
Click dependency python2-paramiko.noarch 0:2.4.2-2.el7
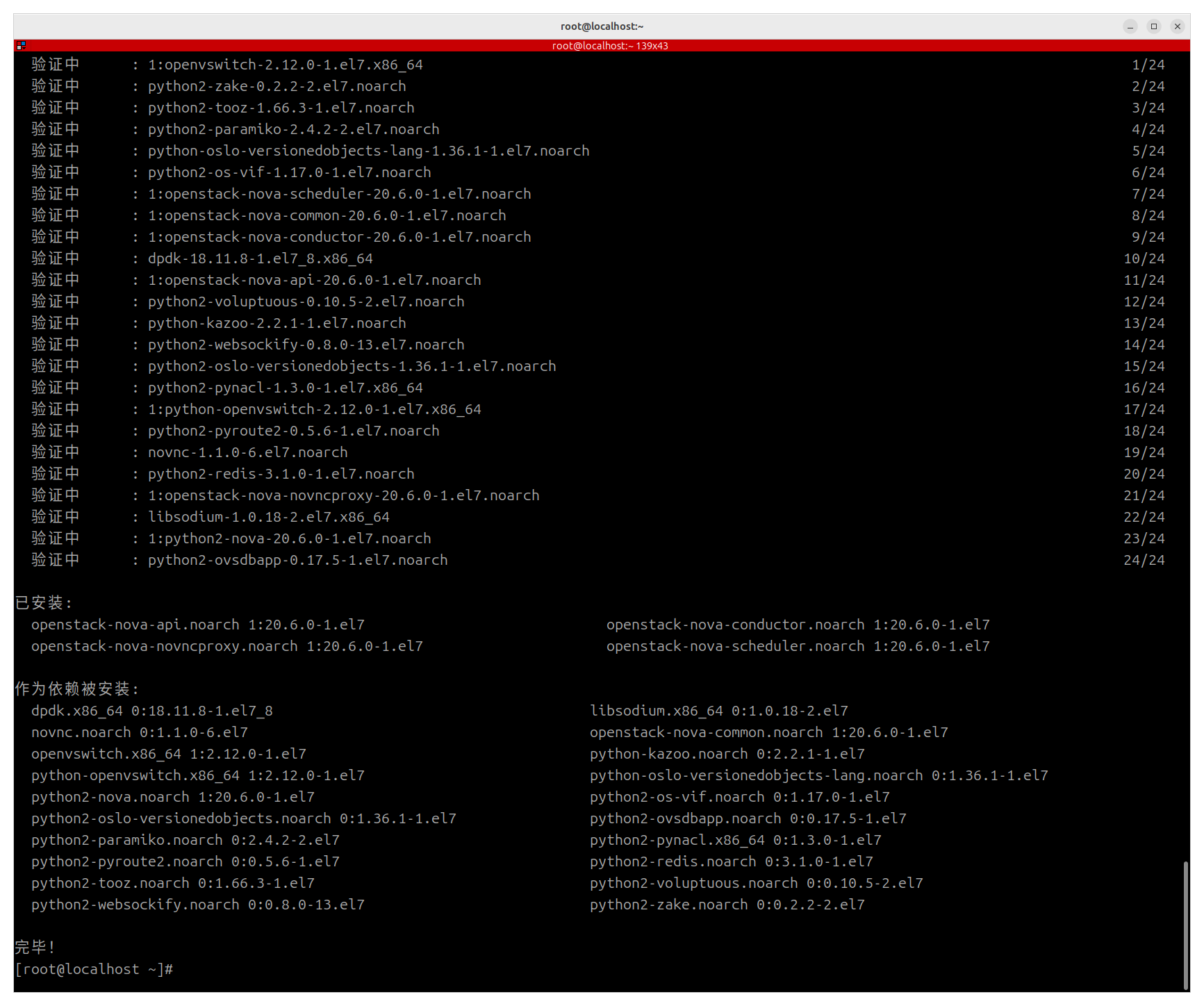coord(185,840)
